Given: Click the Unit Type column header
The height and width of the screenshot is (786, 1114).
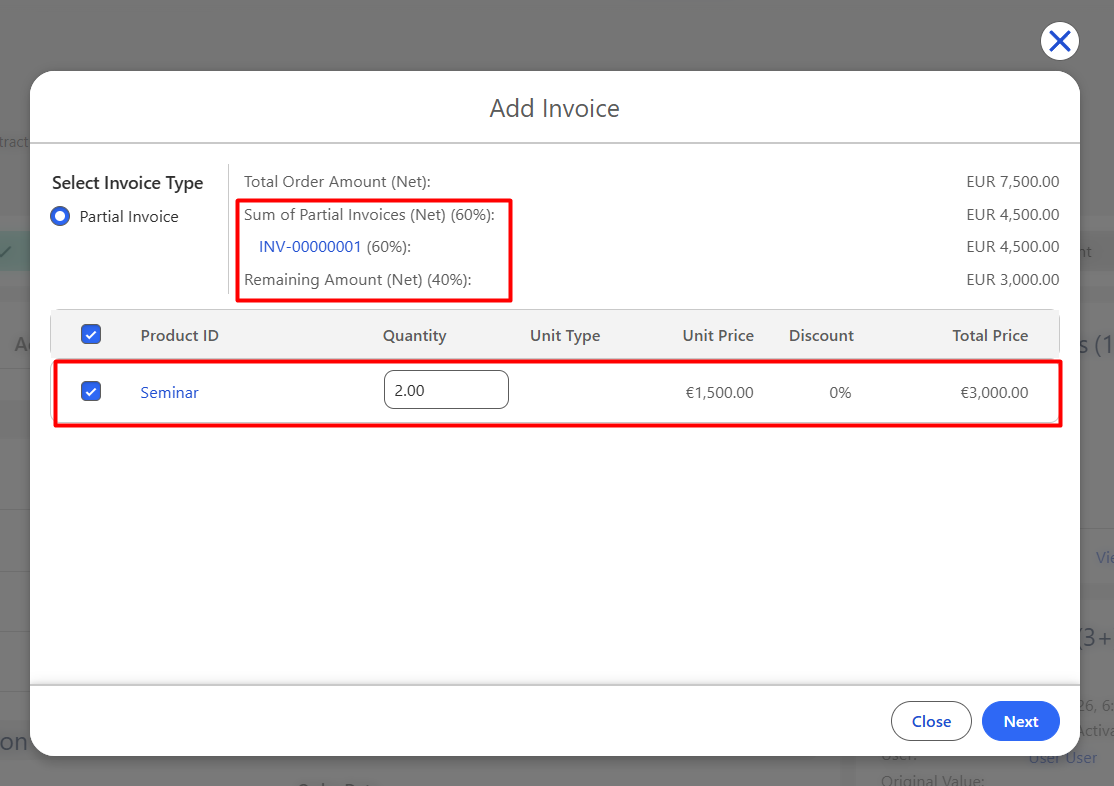Looking at the screenshot, I should pyautogui.click(x=565, y=335).
